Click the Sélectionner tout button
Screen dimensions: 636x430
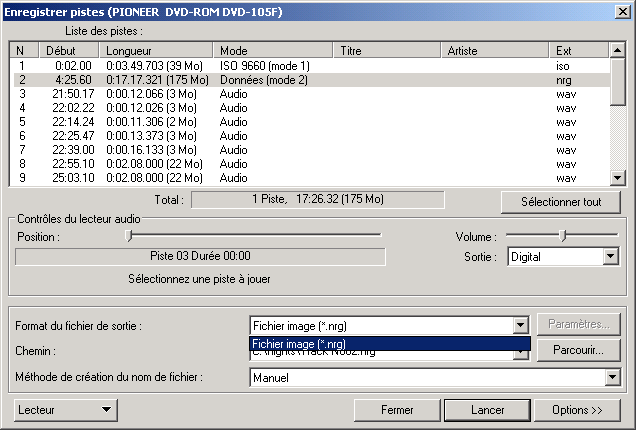pyautogui.click(x=561, y=201)
